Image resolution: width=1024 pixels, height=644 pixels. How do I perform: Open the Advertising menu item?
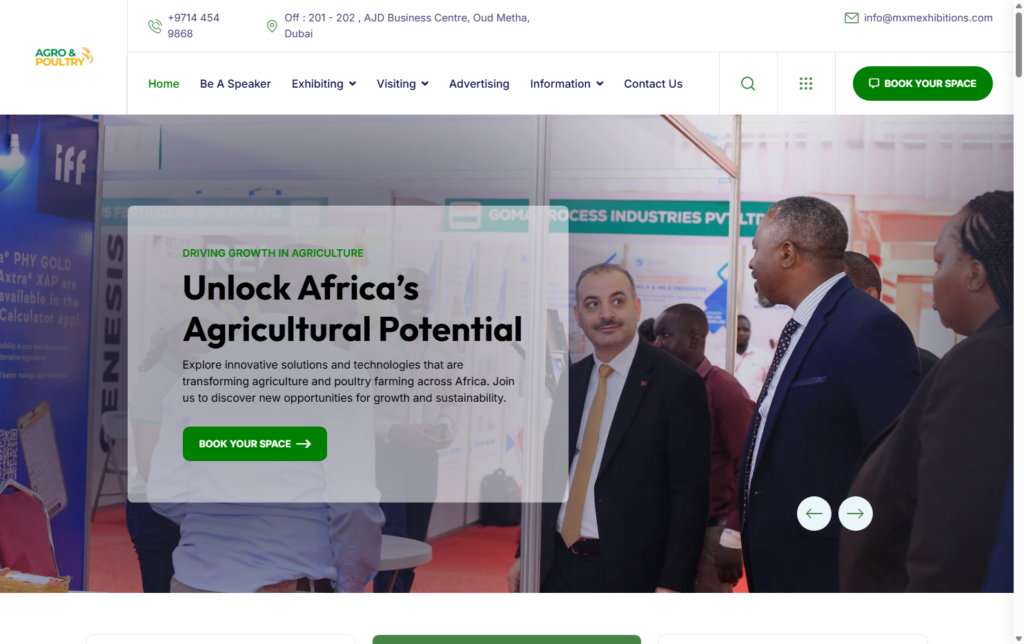pos(479,84)
